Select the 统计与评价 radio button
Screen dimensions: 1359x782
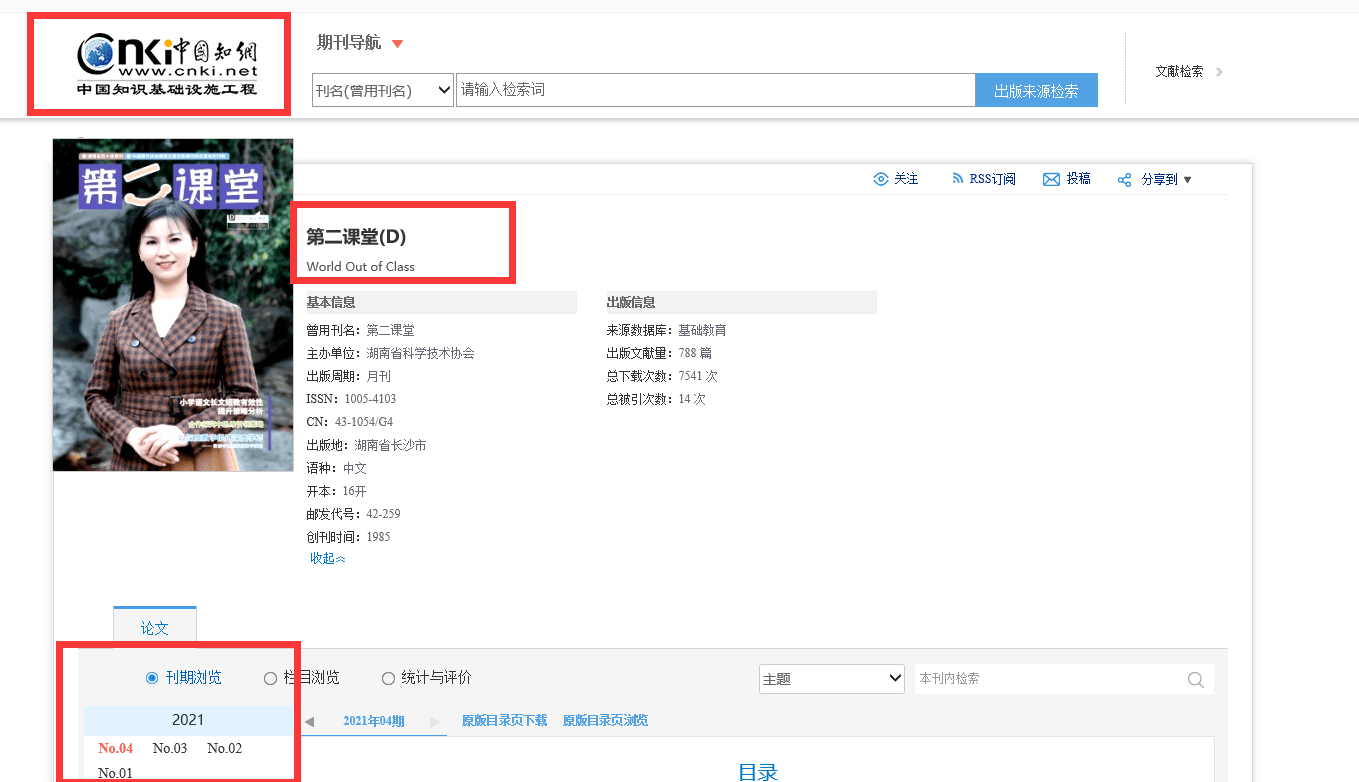point(388,678)
